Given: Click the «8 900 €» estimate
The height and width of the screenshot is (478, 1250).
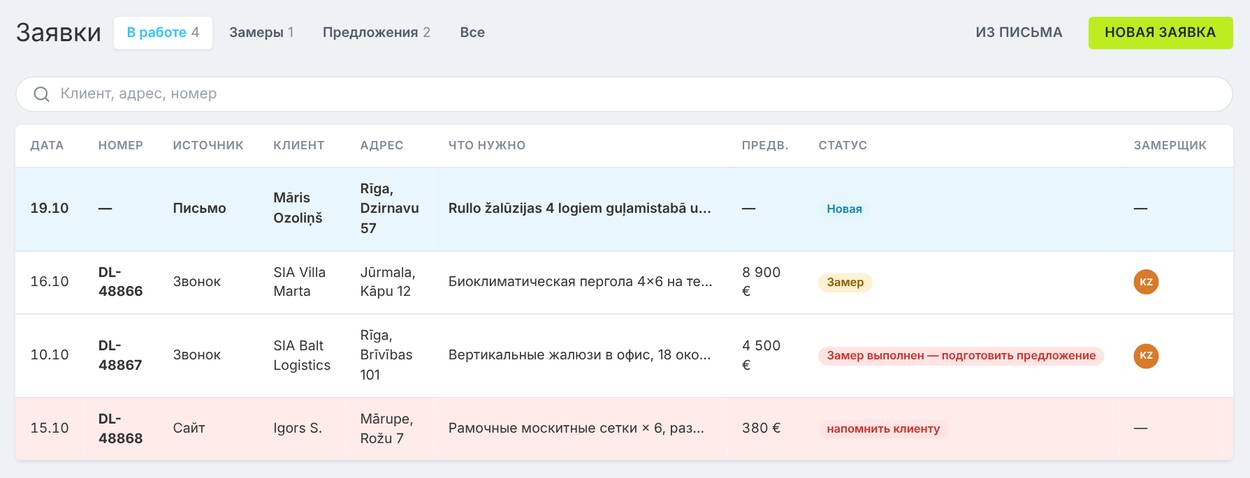Looking at the screenshot, I should point(762,282).
